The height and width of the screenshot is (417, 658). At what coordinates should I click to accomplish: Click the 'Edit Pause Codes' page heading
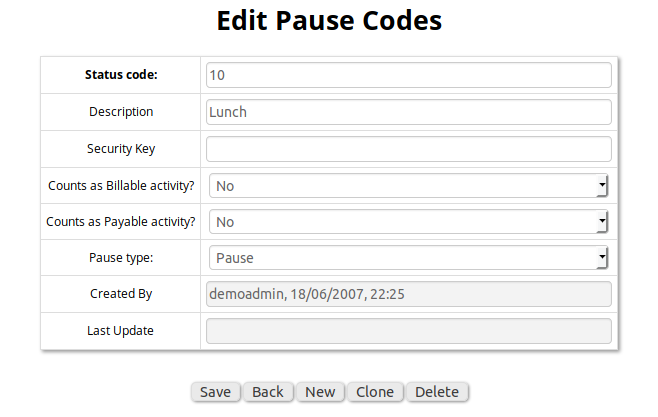tap(329, 21)
